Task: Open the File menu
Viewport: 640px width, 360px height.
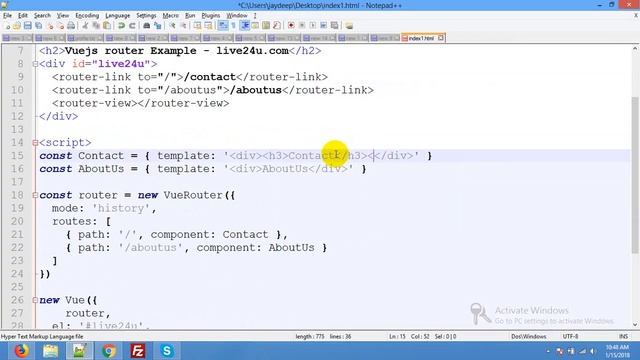Action: [x=7, y=16]
